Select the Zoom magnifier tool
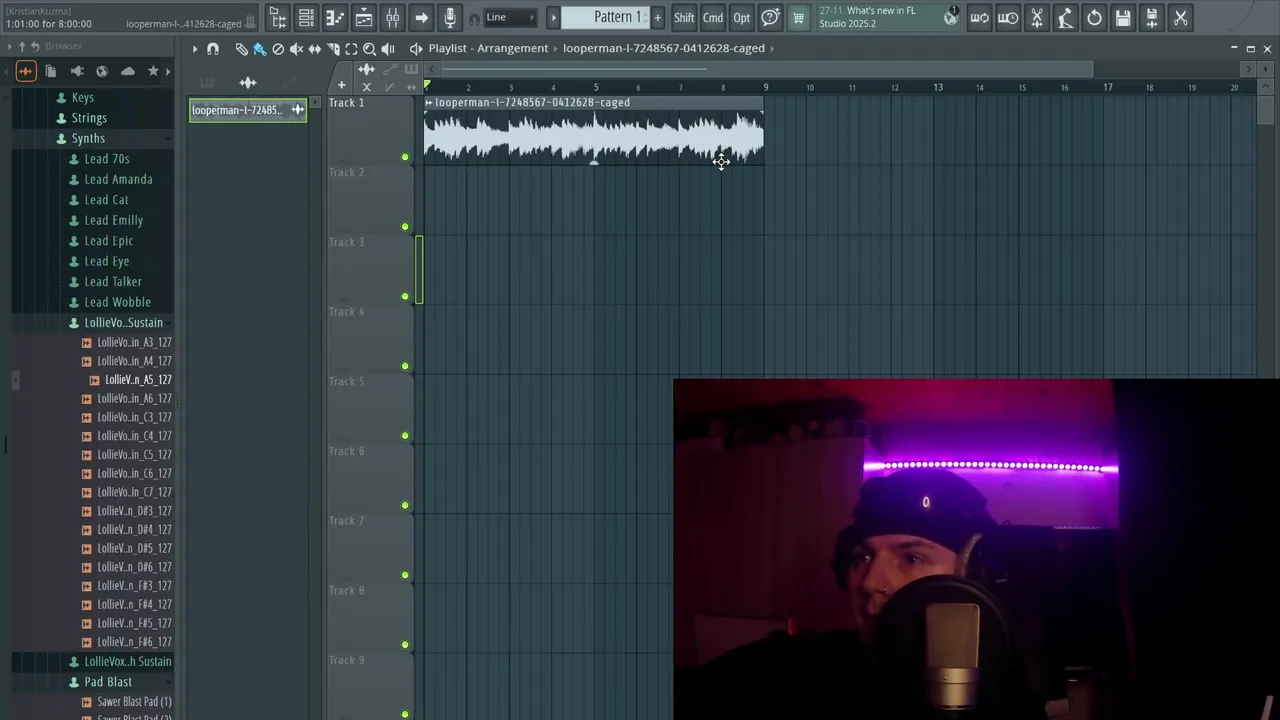Image resolution: width=1280 pixels, height=720 pixels. point(369,48)
